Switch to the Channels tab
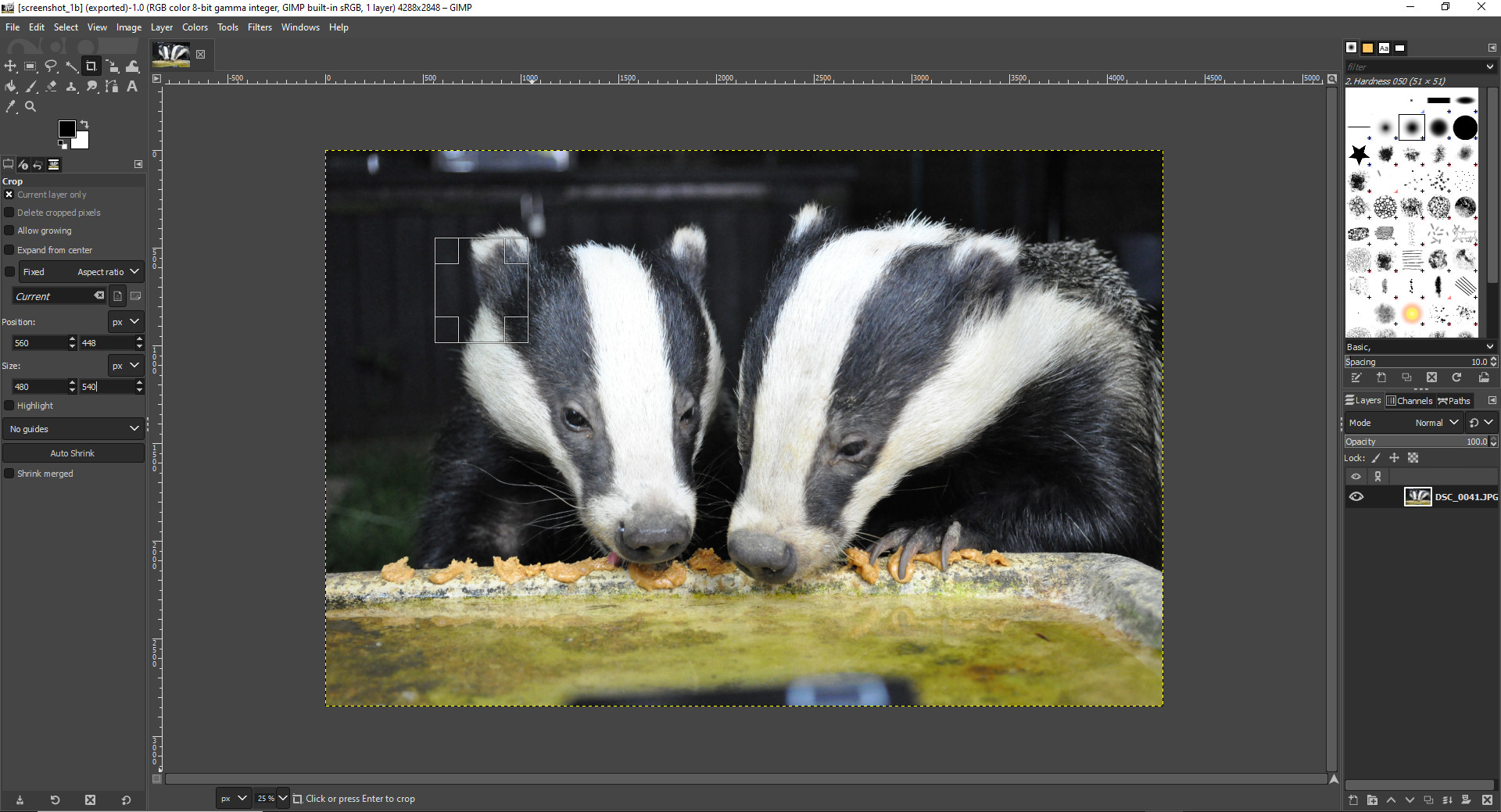The height and width of the screenshot is (812, 1501). pyautogui.click(x=1410, y=401)
